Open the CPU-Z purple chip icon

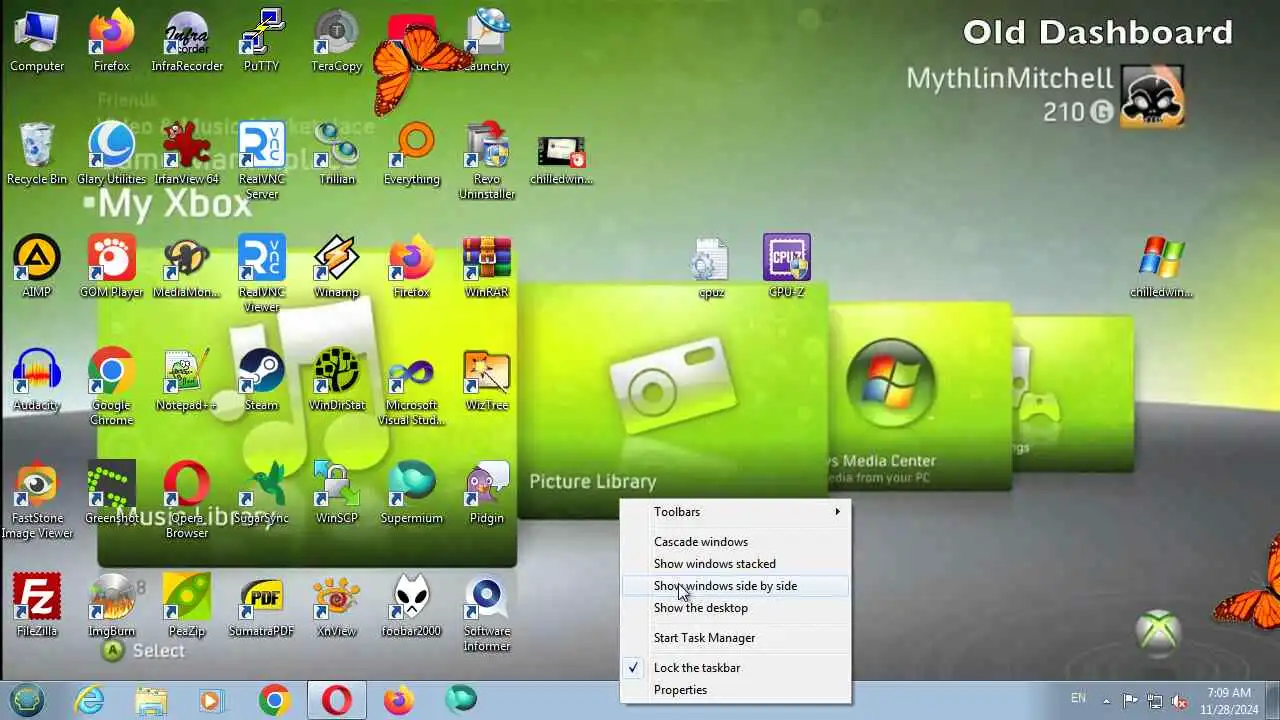pos(787,267)
